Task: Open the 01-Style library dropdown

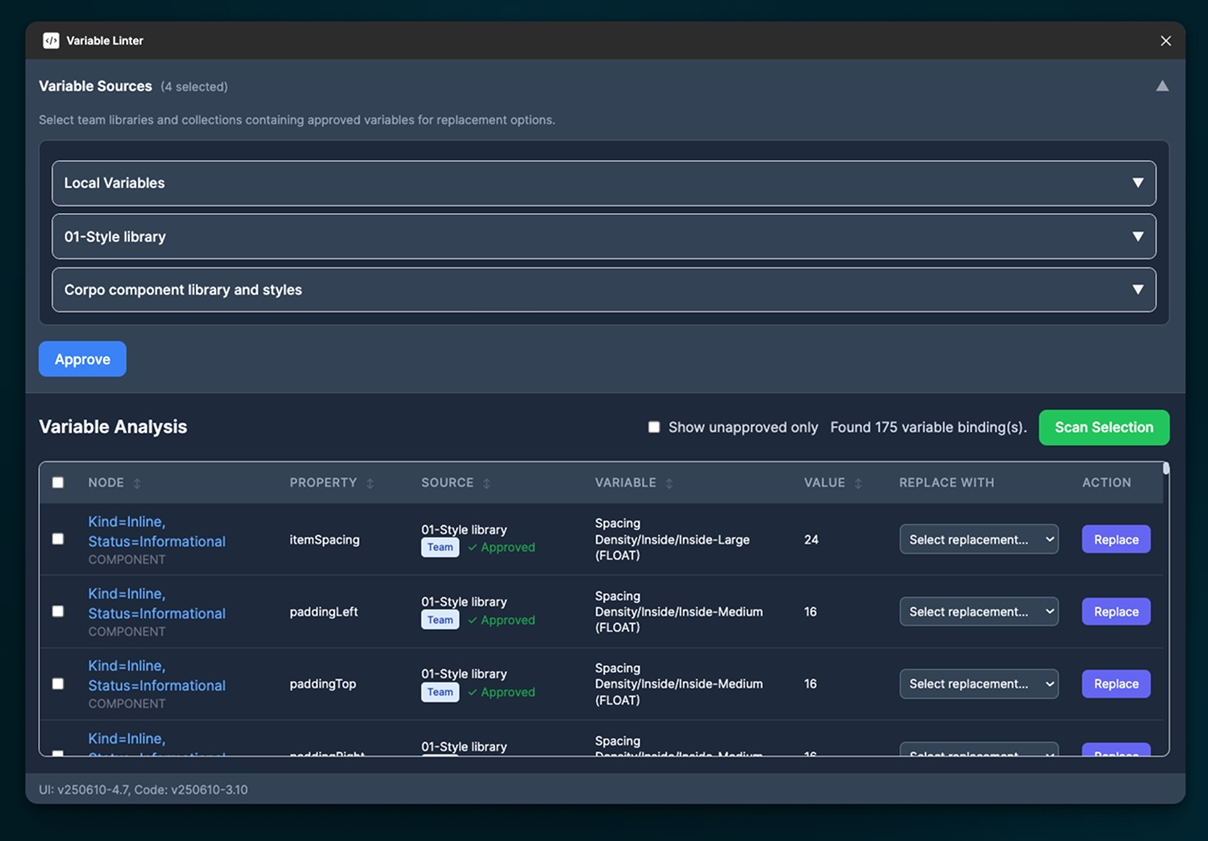Action: click(1138, 236)
